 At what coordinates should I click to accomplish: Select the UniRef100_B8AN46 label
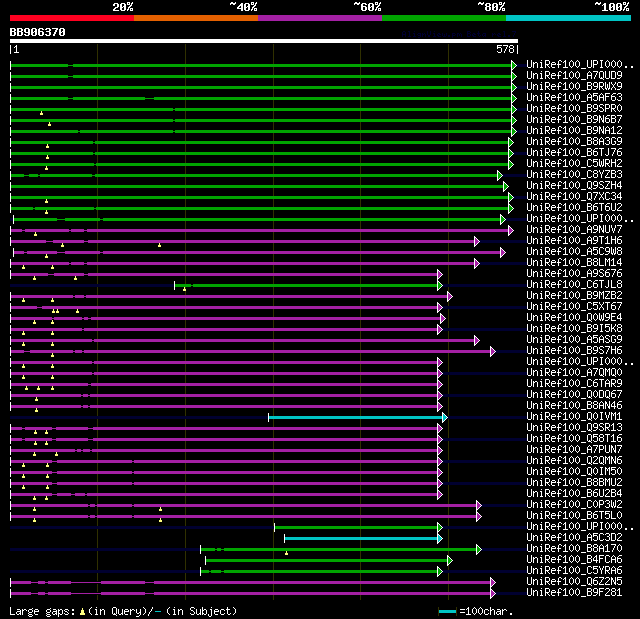click(x=574, y=406)
